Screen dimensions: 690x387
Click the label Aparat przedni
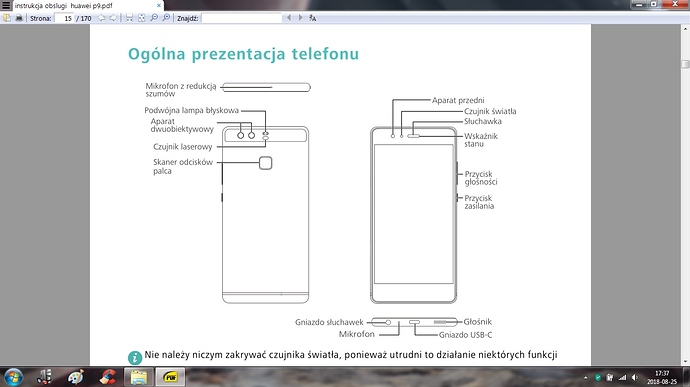point(458,100)
